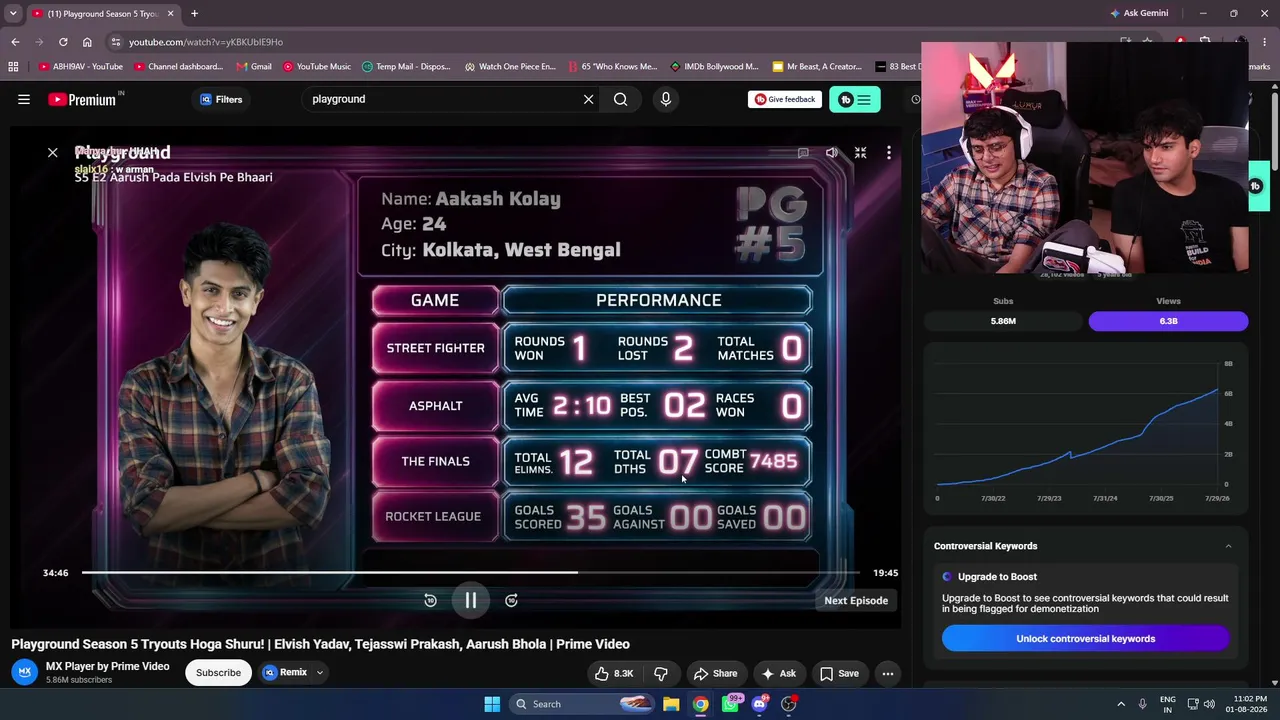Open the Temp Mail bookmark
Screen dimensions: 1280x720
point(406,67)
